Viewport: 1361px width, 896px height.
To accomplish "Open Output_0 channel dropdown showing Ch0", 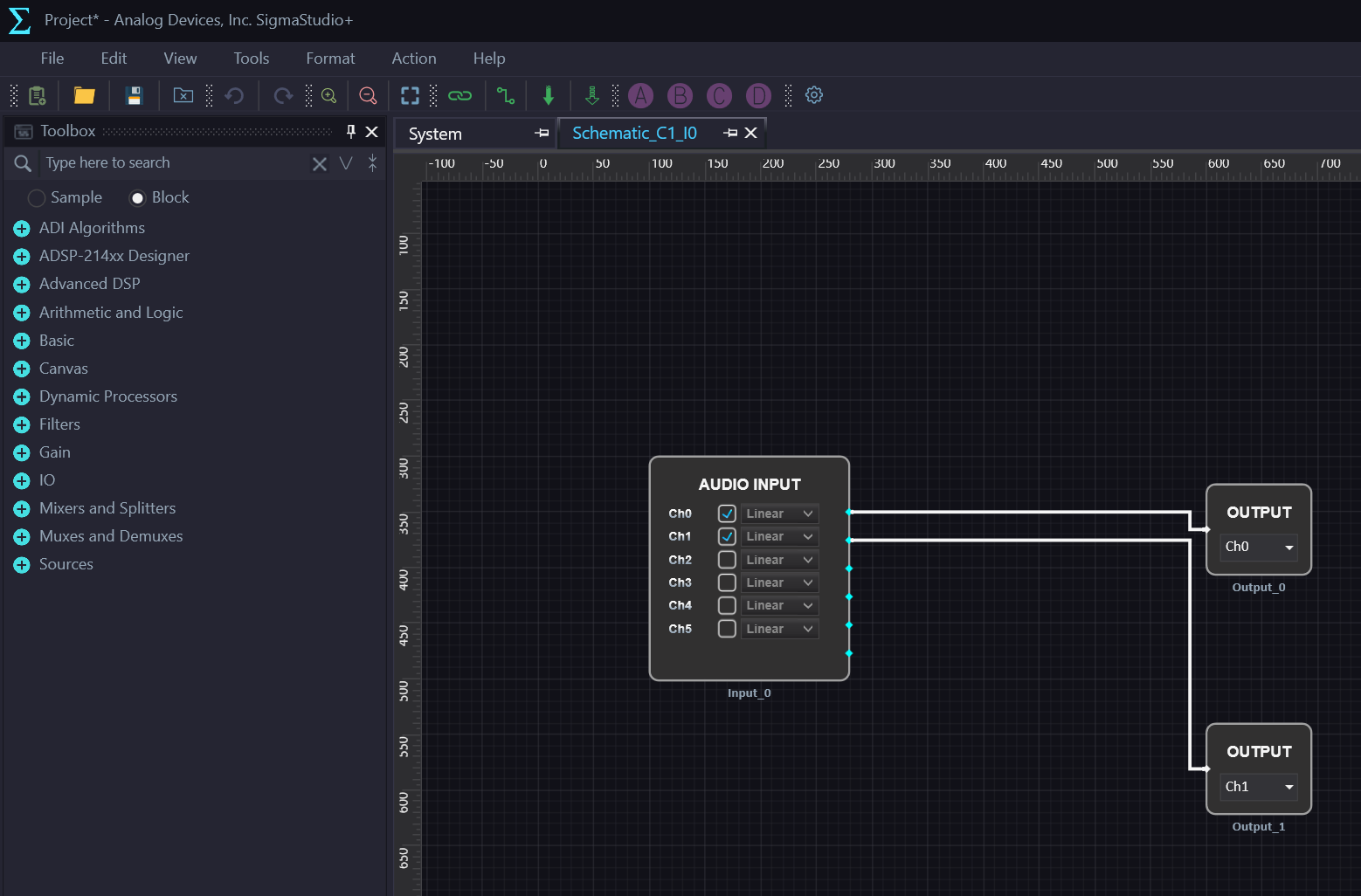I will (1259, 547).
